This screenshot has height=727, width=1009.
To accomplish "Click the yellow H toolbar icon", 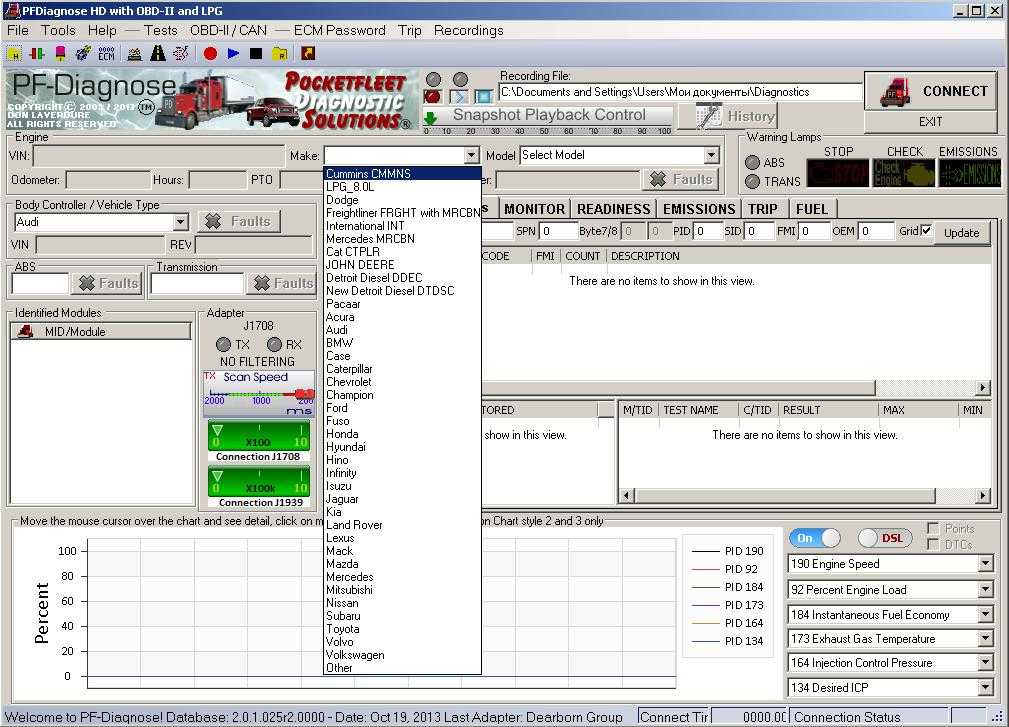I will coord(14,54).
